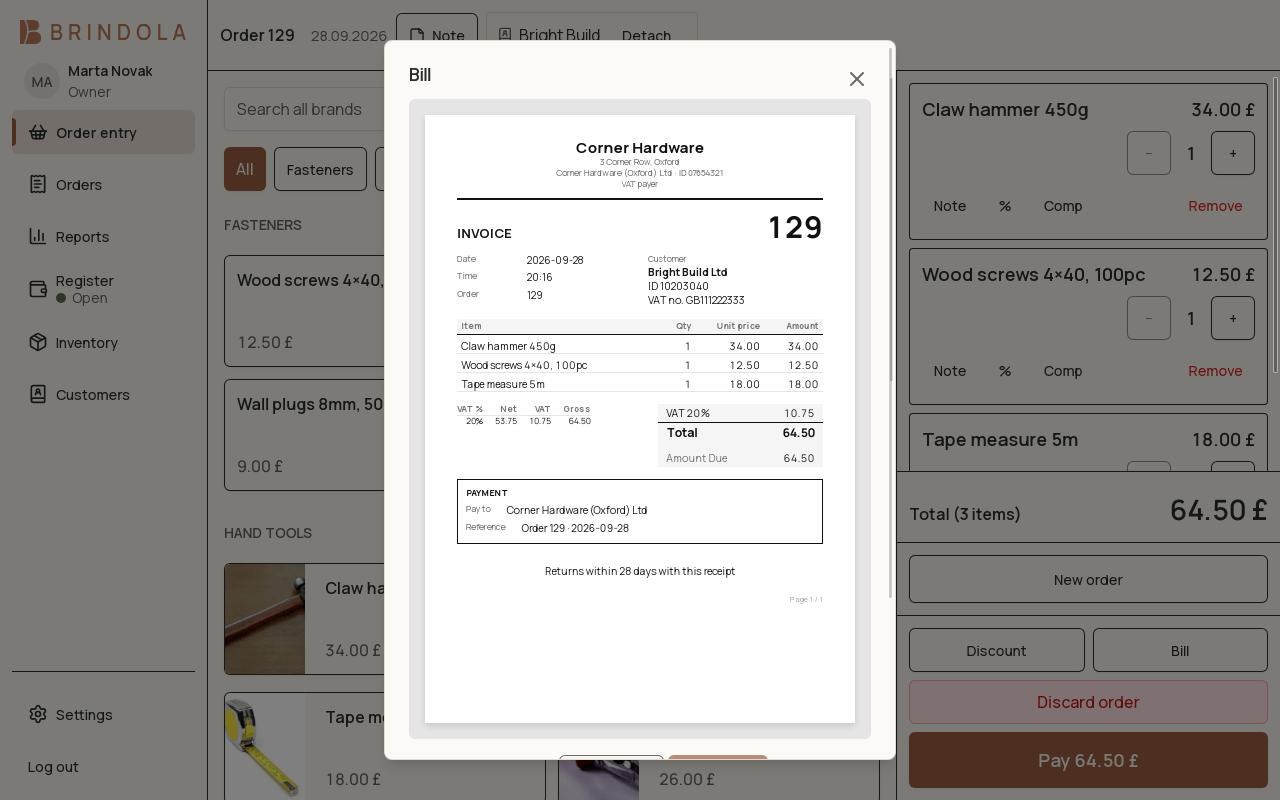Open the order Discount button

point(997,650)
